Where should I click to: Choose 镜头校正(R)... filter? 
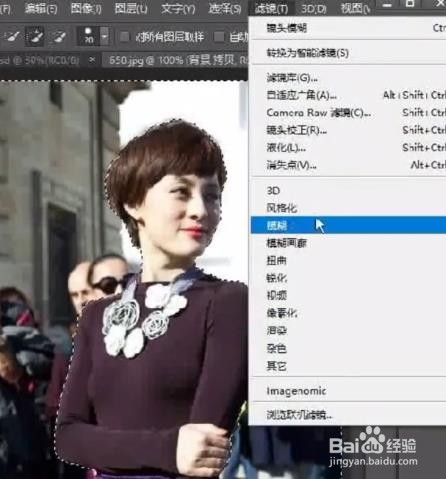348,130
